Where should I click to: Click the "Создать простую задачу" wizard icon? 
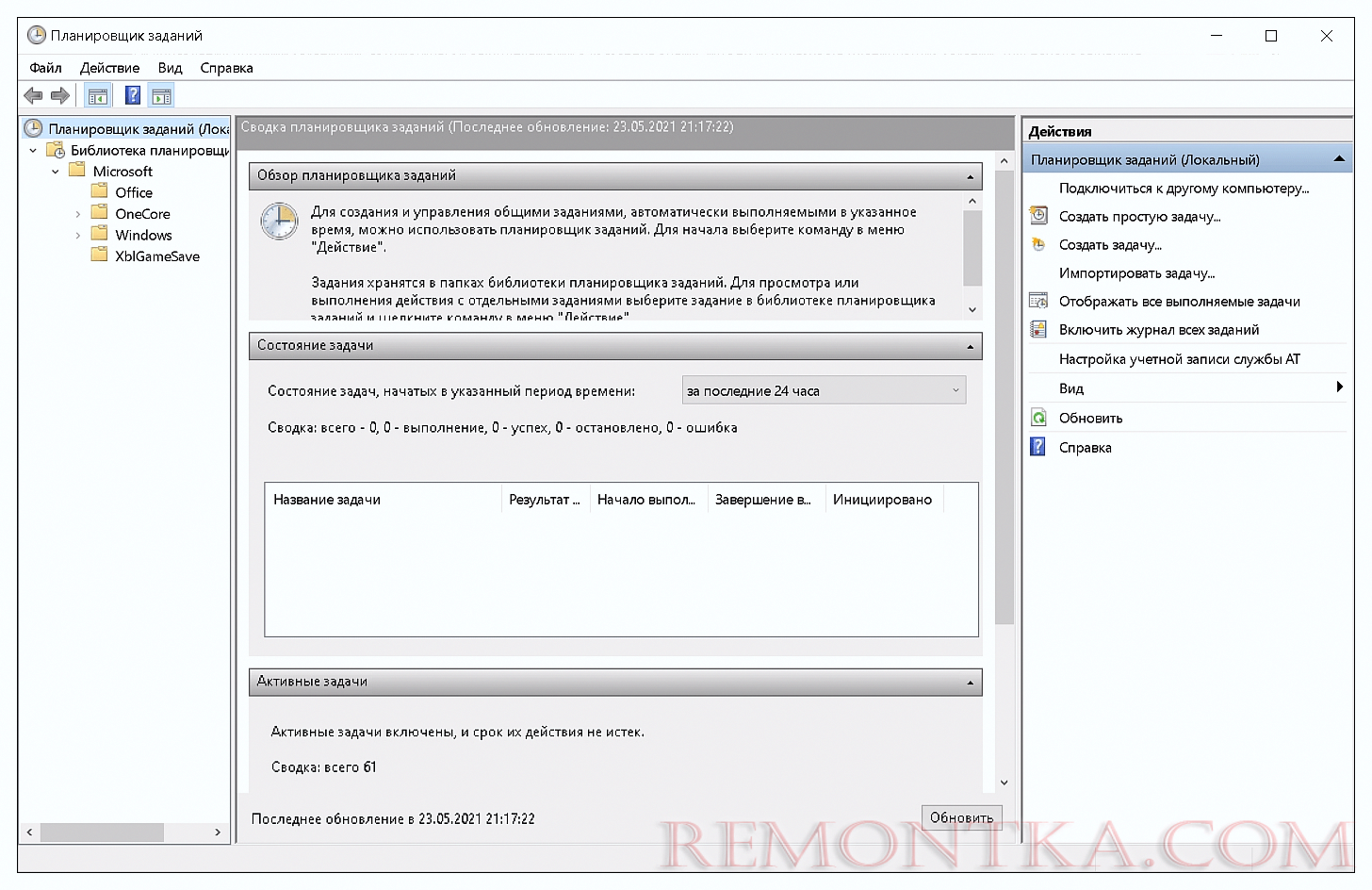pyautogui.click(x=1038, y=216)
